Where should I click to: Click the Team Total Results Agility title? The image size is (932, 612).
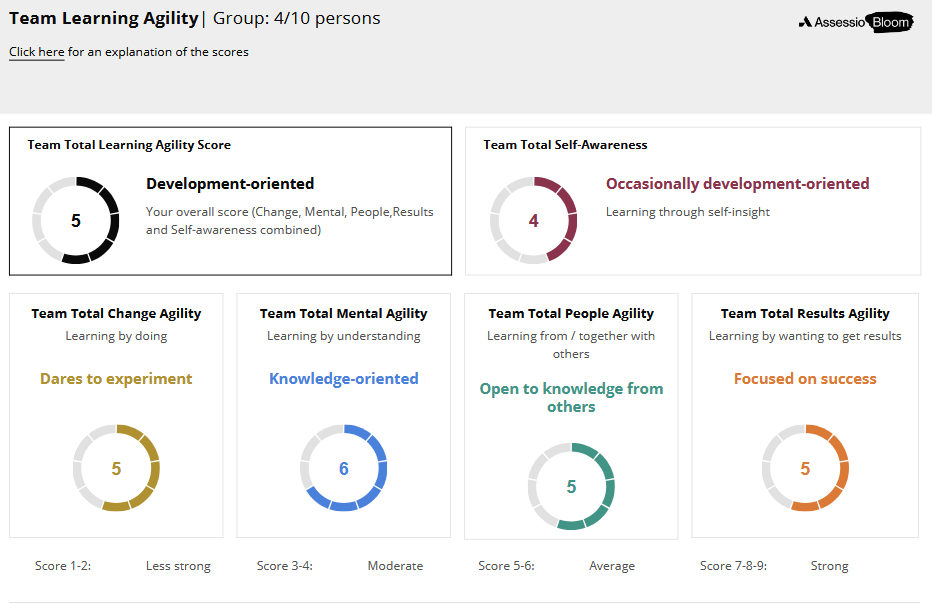tap(805, 313)
